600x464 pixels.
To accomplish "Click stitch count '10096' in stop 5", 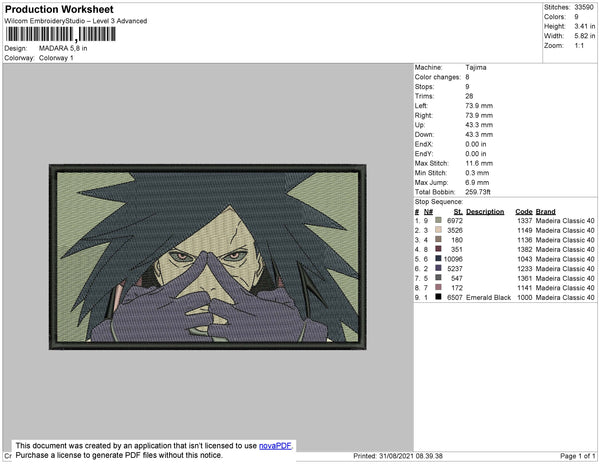I will tap(453, 259).
